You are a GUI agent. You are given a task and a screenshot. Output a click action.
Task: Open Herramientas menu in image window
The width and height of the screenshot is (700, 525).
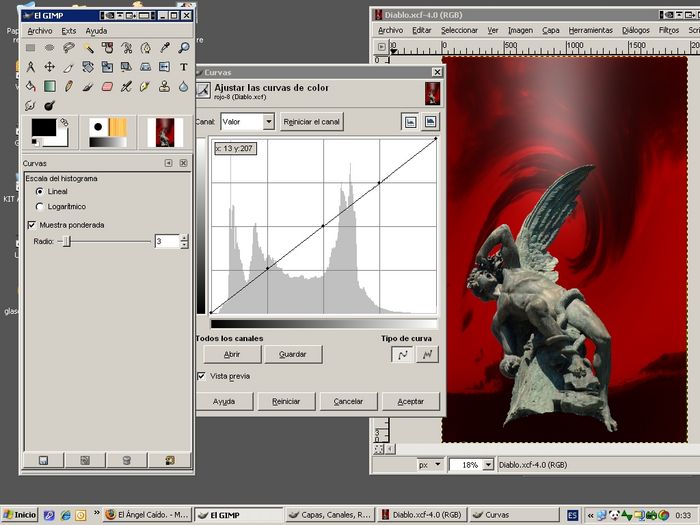click(591, 30)
